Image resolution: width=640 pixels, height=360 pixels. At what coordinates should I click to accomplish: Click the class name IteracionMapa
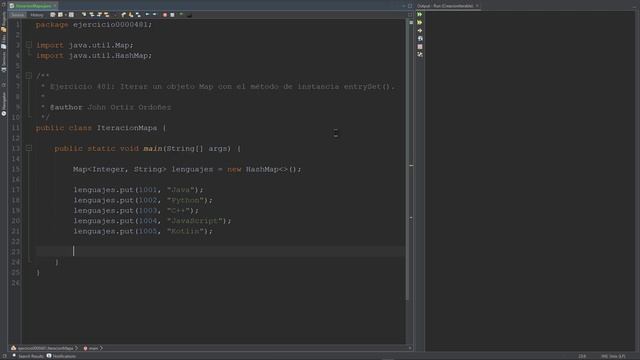tap(127, 128)
